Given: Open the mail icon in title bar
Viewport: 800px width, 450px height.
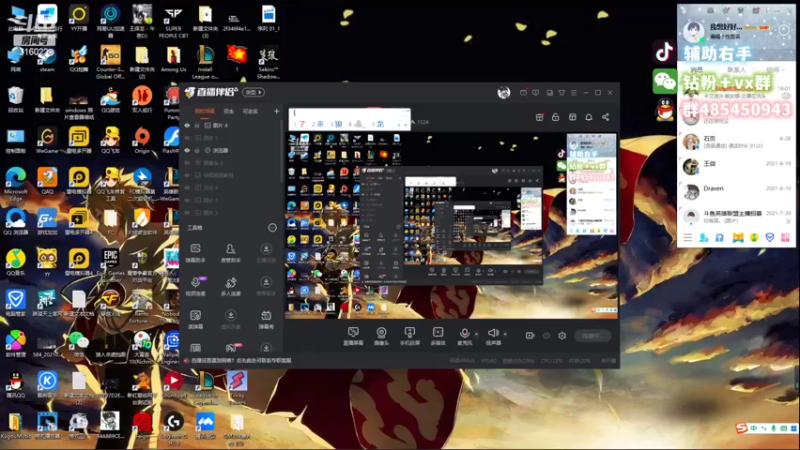Looking at the screenshot, I should click(x=523, y=92).
